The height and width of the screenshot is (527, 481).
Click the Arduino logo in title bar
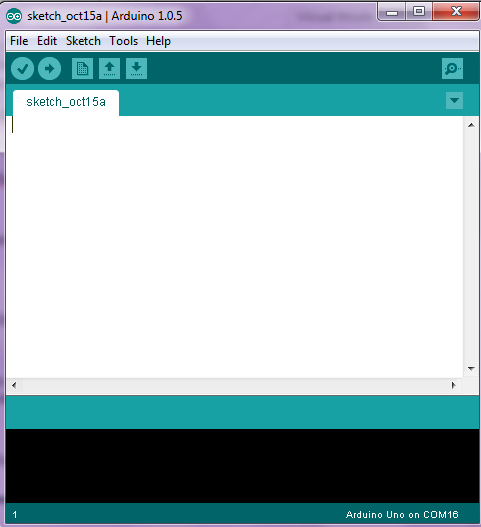pos(14,16)
